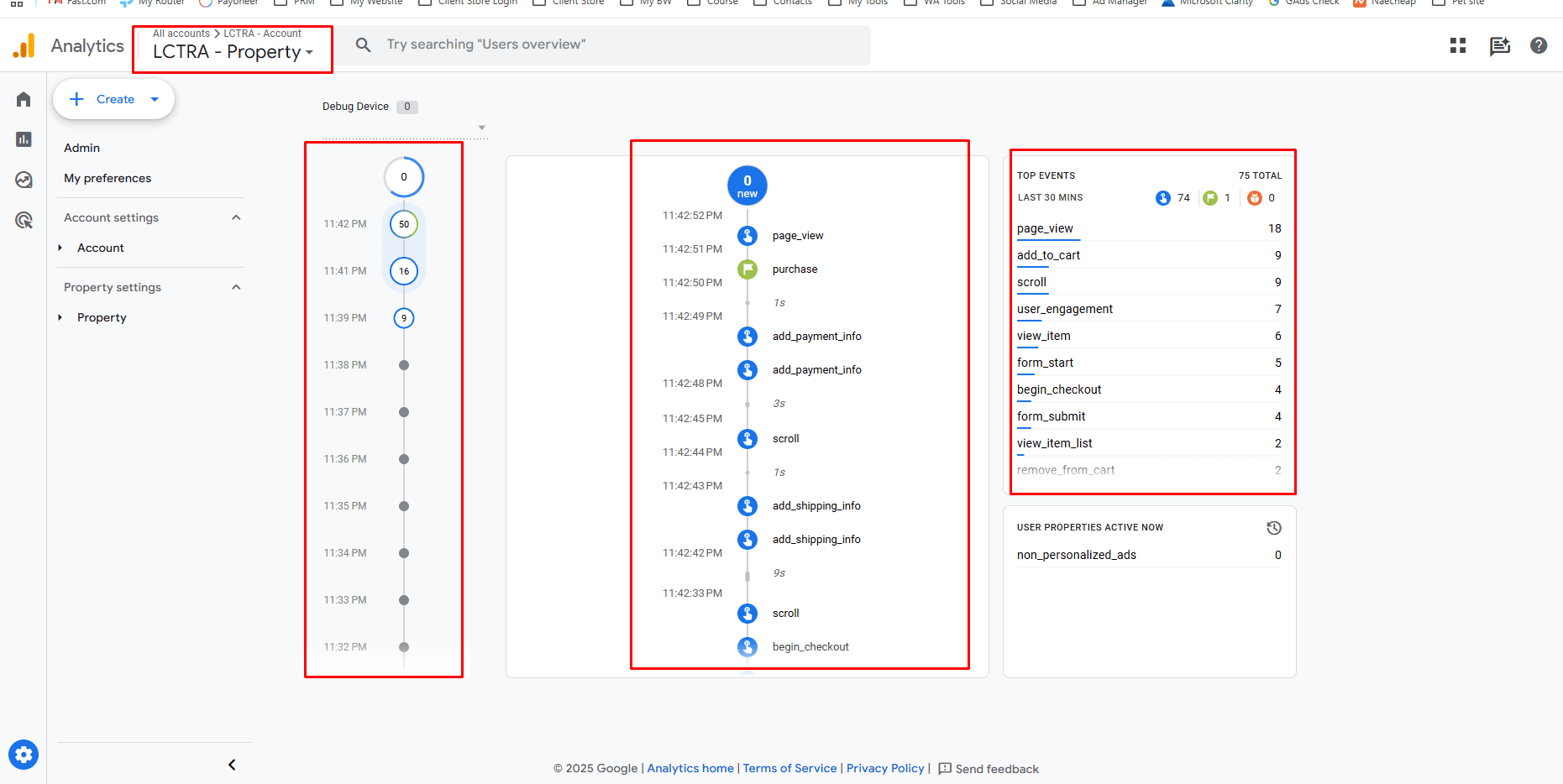Select the 11:41 PM timeline bubble
The image size is (1563, 784).
click(x=404, y=271)
